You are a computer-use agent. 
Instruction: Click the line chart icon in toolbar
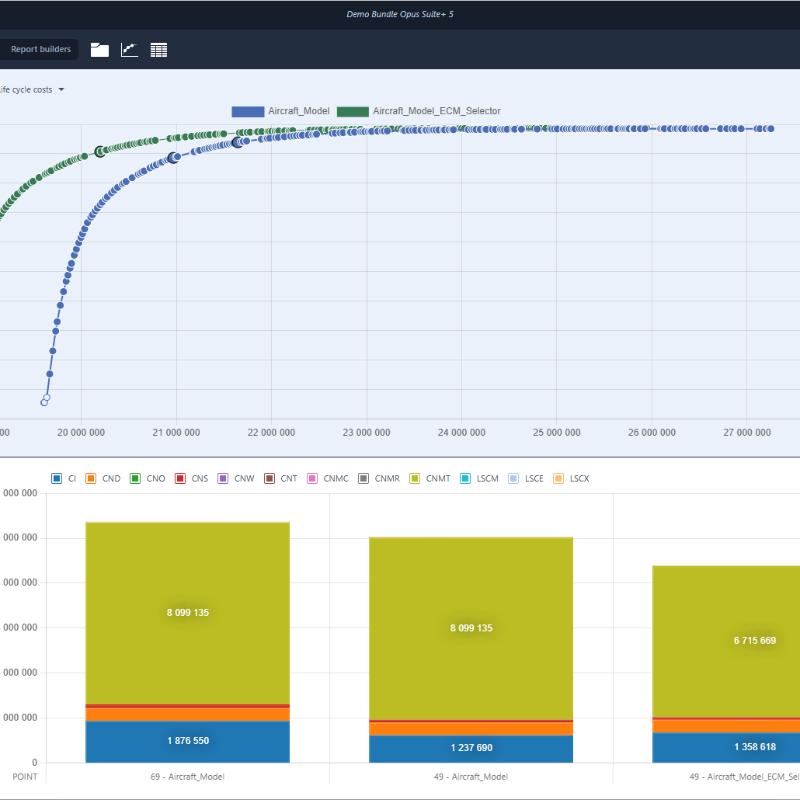click(129, 49)
